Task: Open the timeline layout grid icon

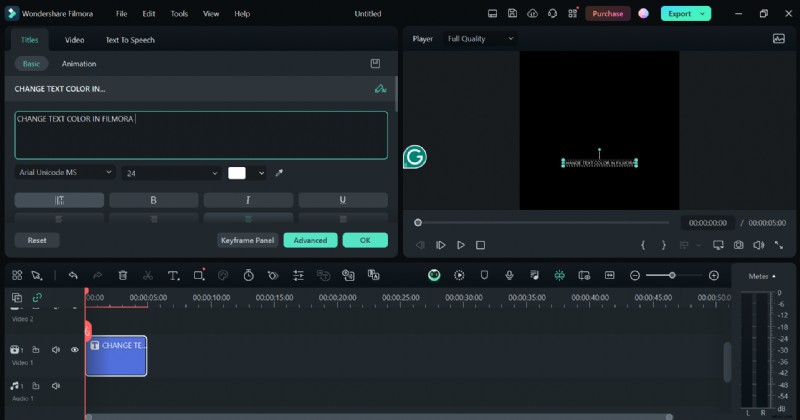Action: (17, 276)
